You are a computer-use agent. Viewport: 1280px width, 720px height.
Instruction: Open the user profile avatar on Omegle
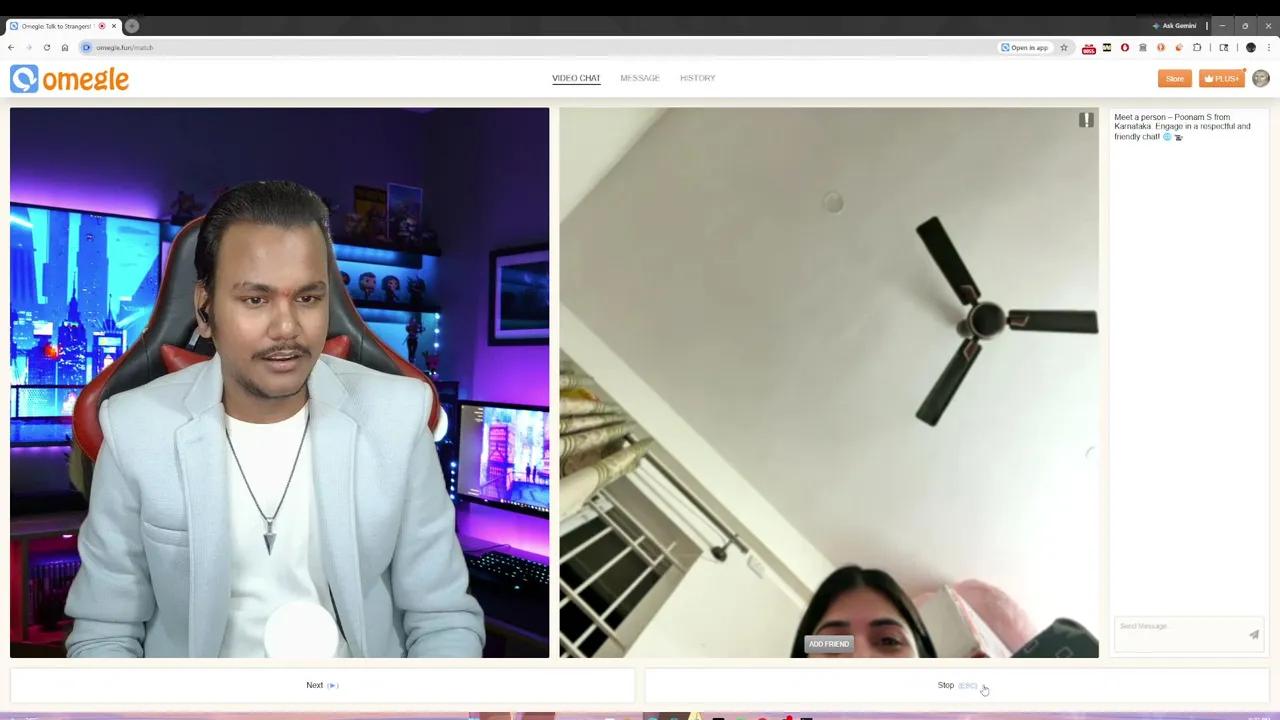click(x=1261, y=78)
